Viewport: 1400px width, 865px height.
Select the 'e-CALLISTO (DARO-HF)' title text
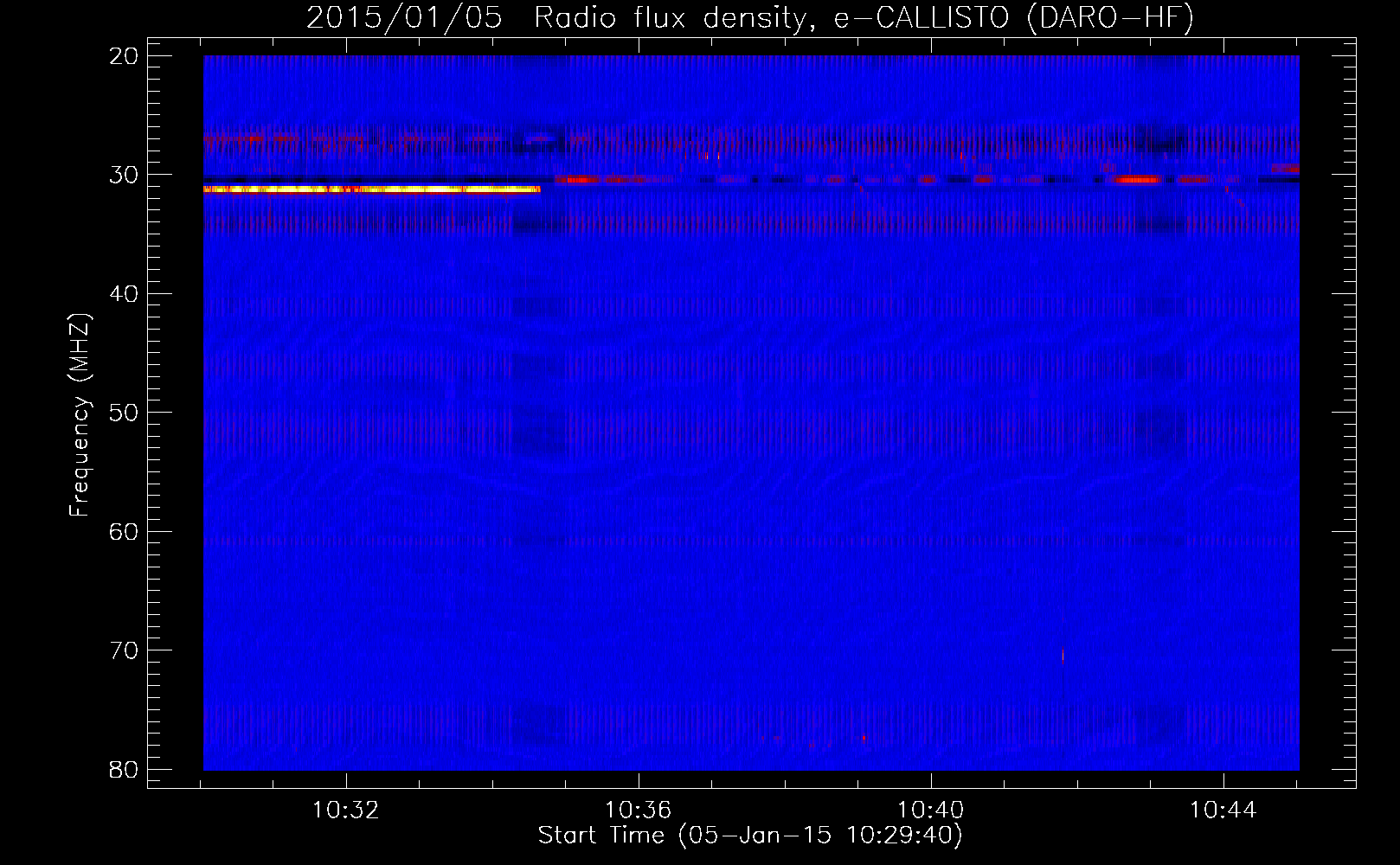pyautogui.click(x=1013, y=17)
